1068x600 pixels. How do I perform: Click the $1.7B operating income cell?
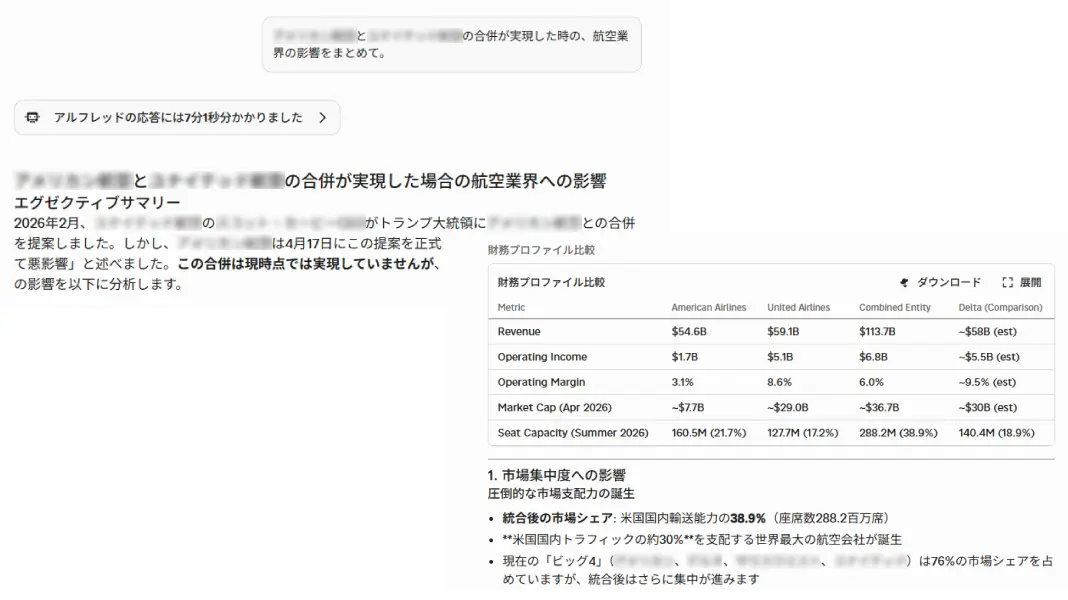pos(684,357)
